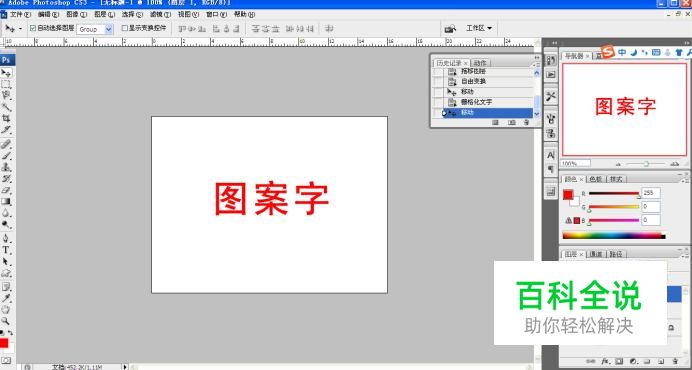Select the Dodge tool
The image size is (692, 370).
pyautogui.click(x=6, y=225)
